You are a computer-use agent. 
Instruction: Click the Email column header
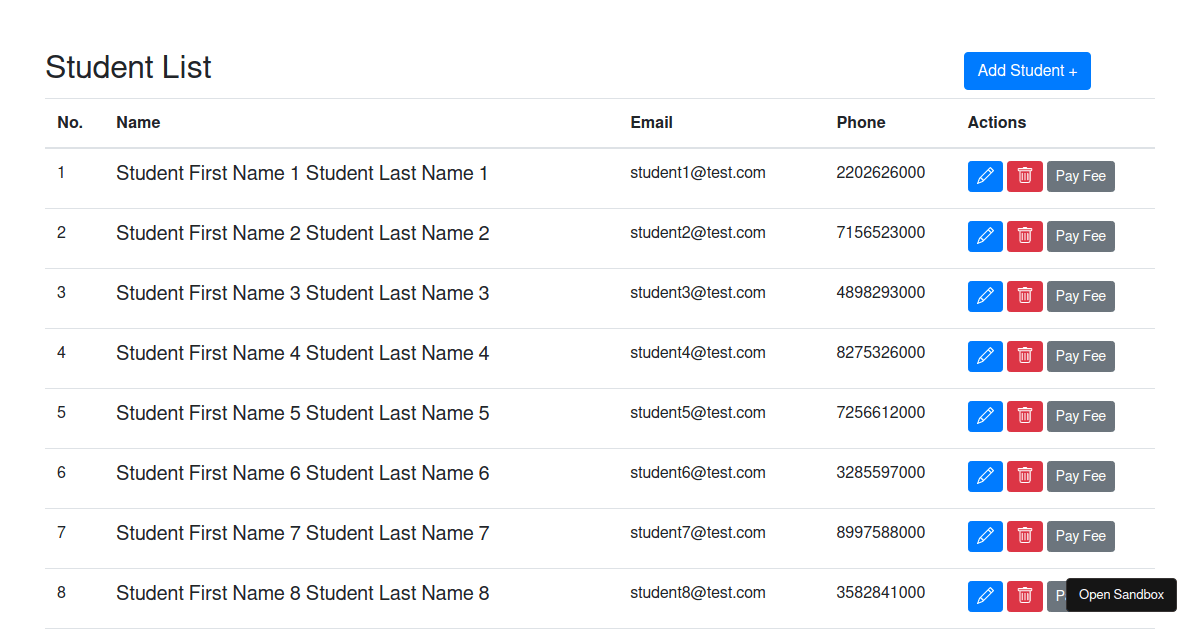tap(651, 122)
